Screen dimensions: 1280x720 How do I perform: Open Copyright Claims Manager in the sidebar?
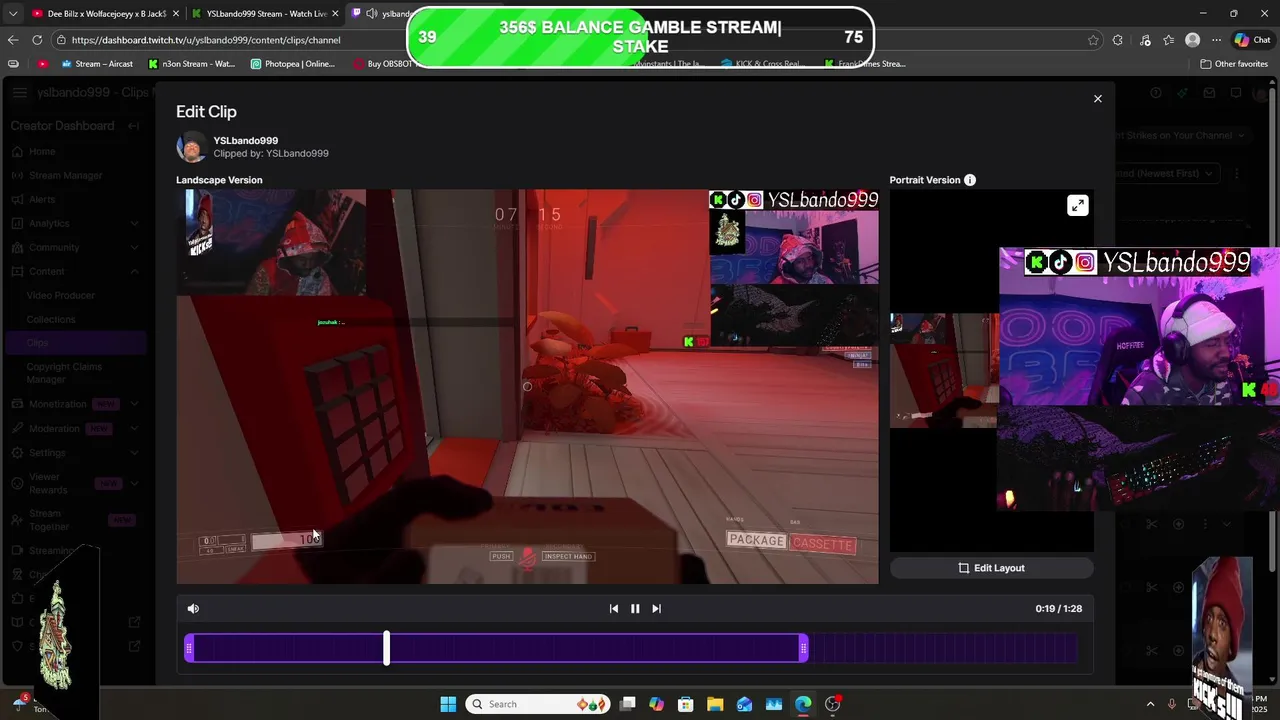[x=64, y=373]
